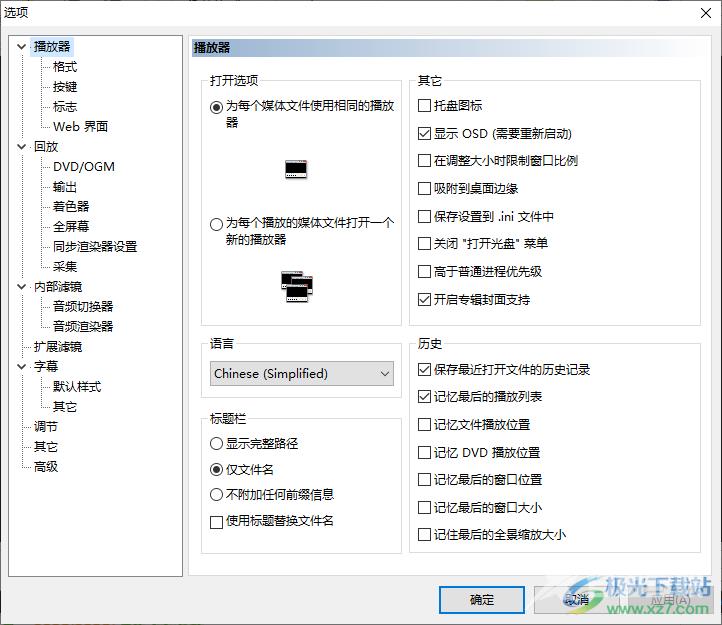Enable 记住最后的全景缩放大小 checkbox
Viewport: 722px width, 625px height.
pyautogui.click(x=424, y=535)
